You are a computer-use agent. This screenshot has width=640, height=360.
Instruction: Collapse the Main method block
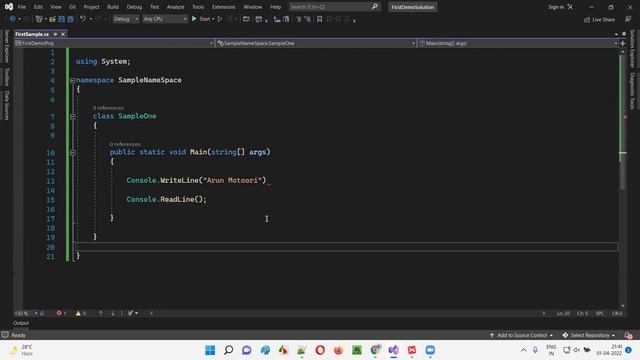(73, 153)
